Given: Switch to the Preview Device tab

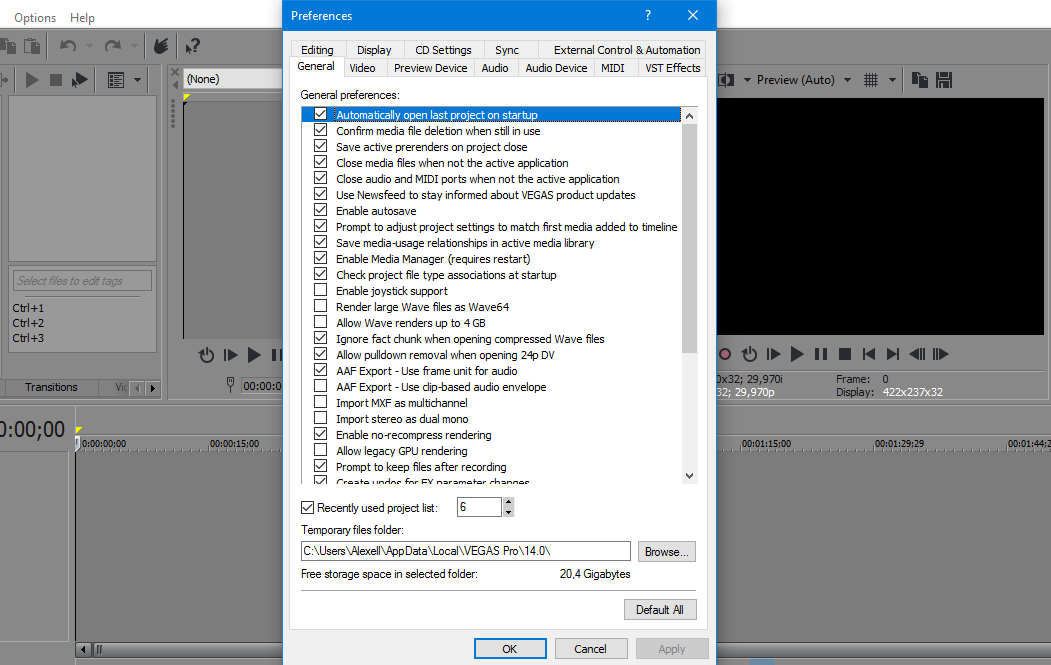Looking at the screenshot, I should point(430,68).
